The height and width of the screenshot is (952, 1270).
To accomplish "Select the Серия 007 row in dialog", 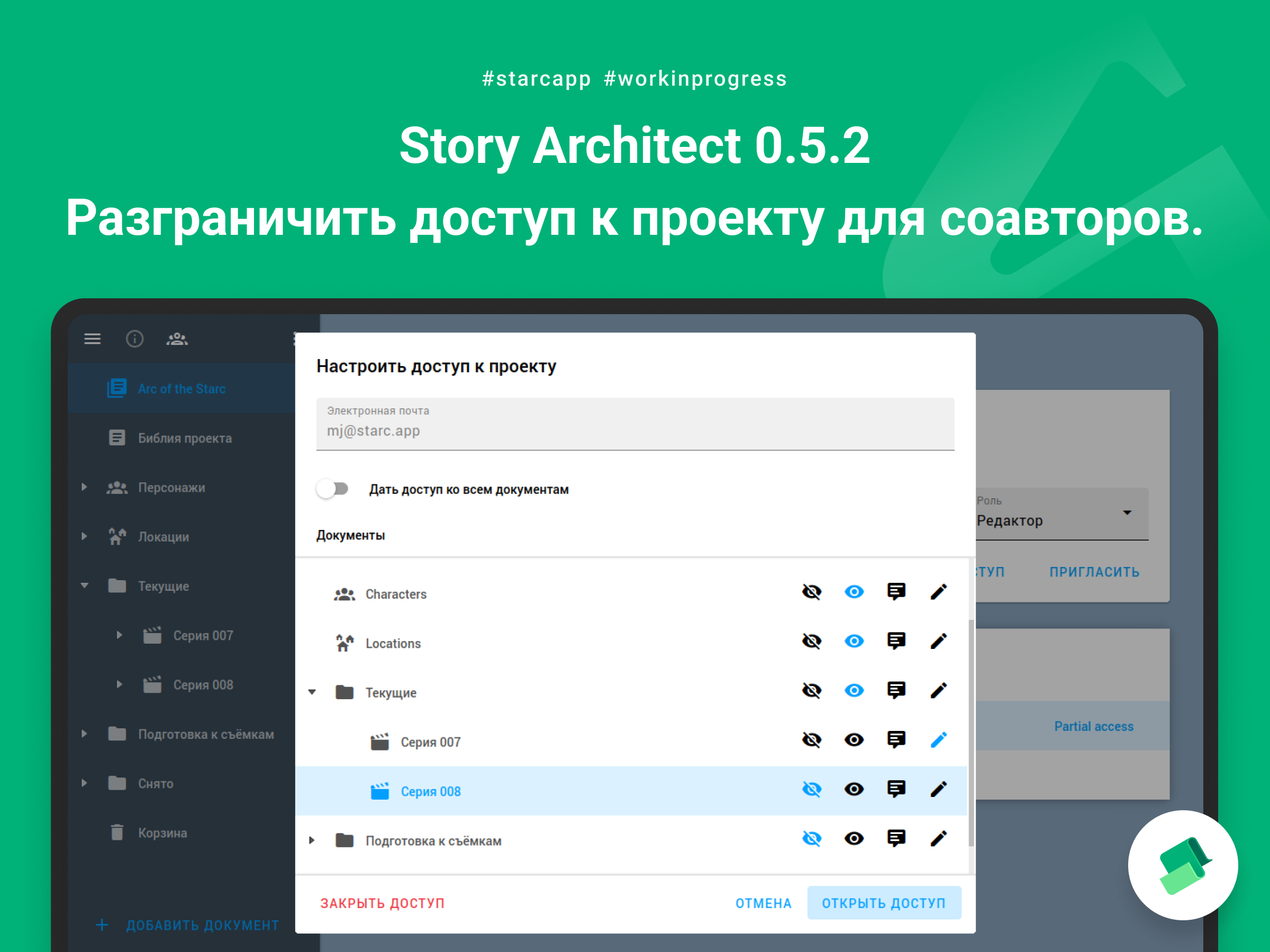I will click(x=631, y=742).
